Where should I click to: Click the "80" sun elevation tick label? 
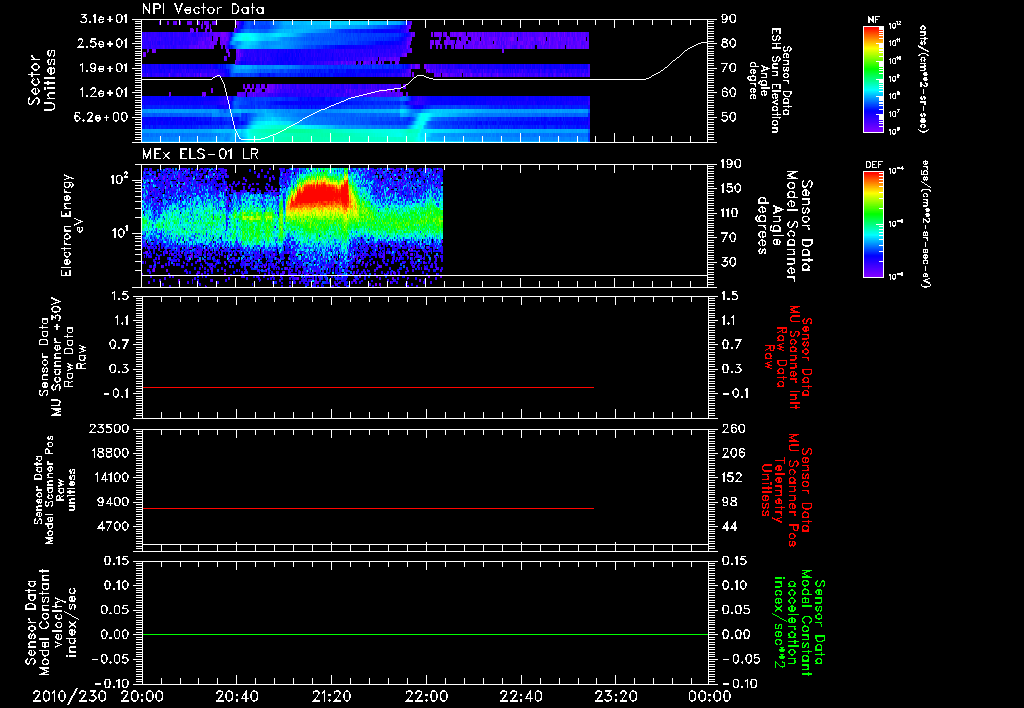[x=729, y=43]
